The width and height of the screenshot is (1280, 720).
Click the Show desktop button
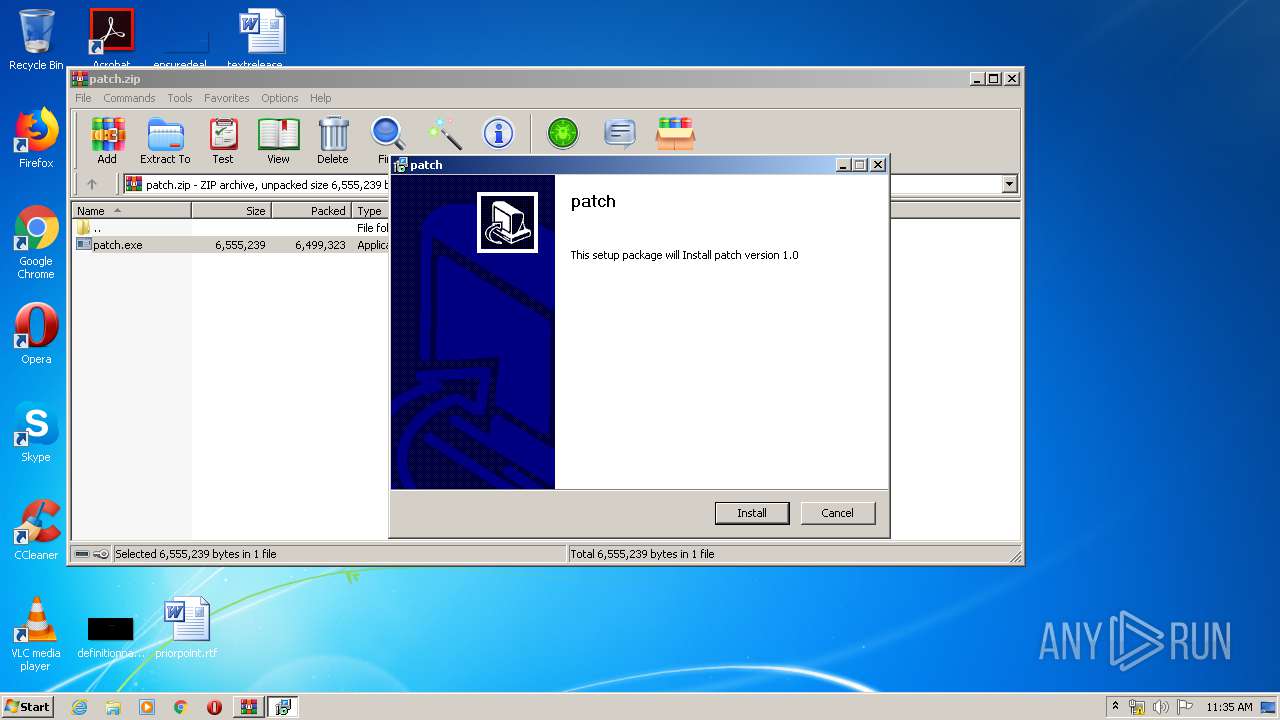[1269, 707]
